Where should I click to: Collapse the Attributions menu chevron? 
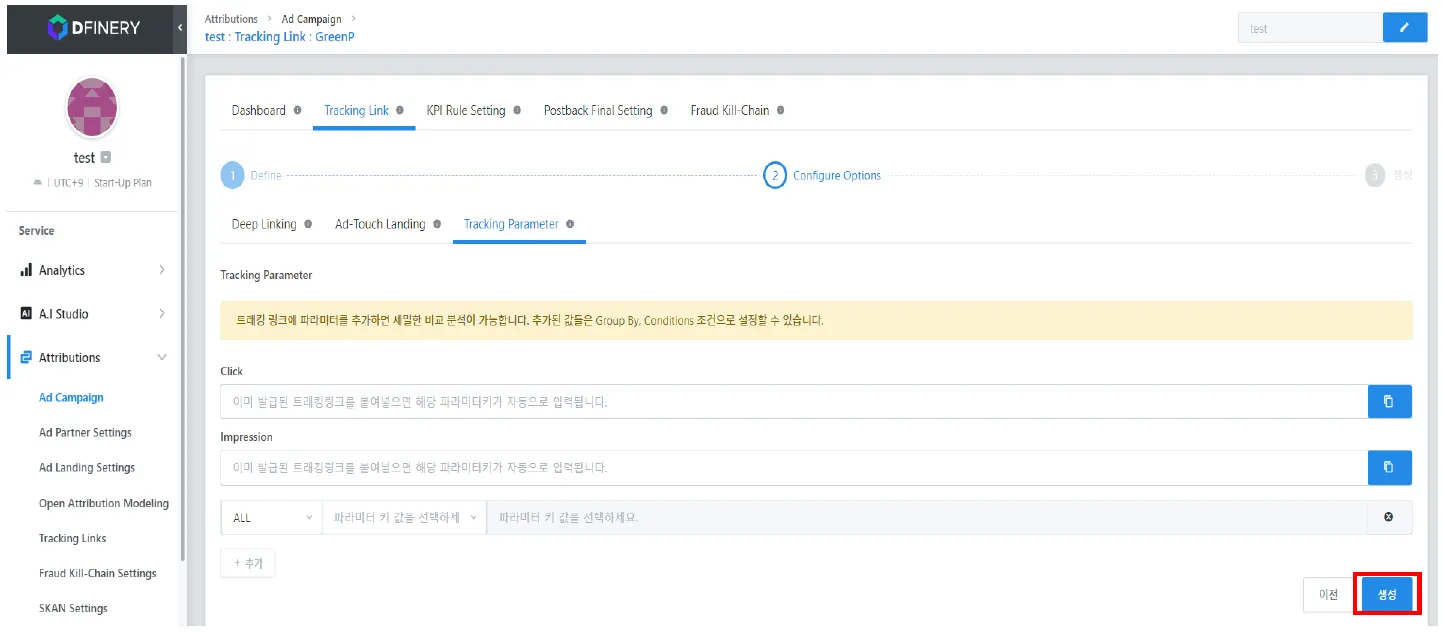click(x=162, y=357)
